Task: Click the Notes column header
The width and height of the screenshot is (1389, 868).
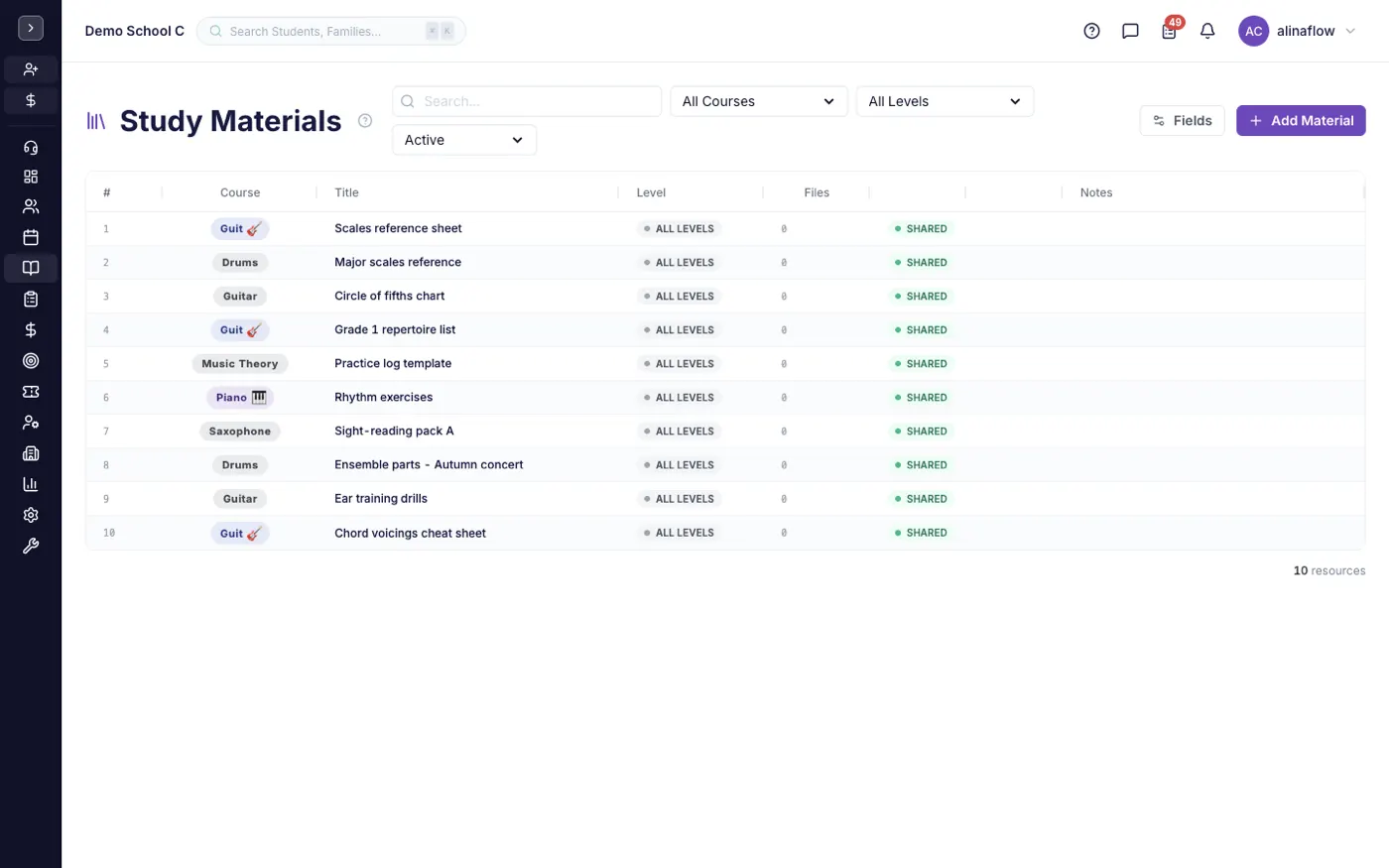Action: coord(1096,192)
